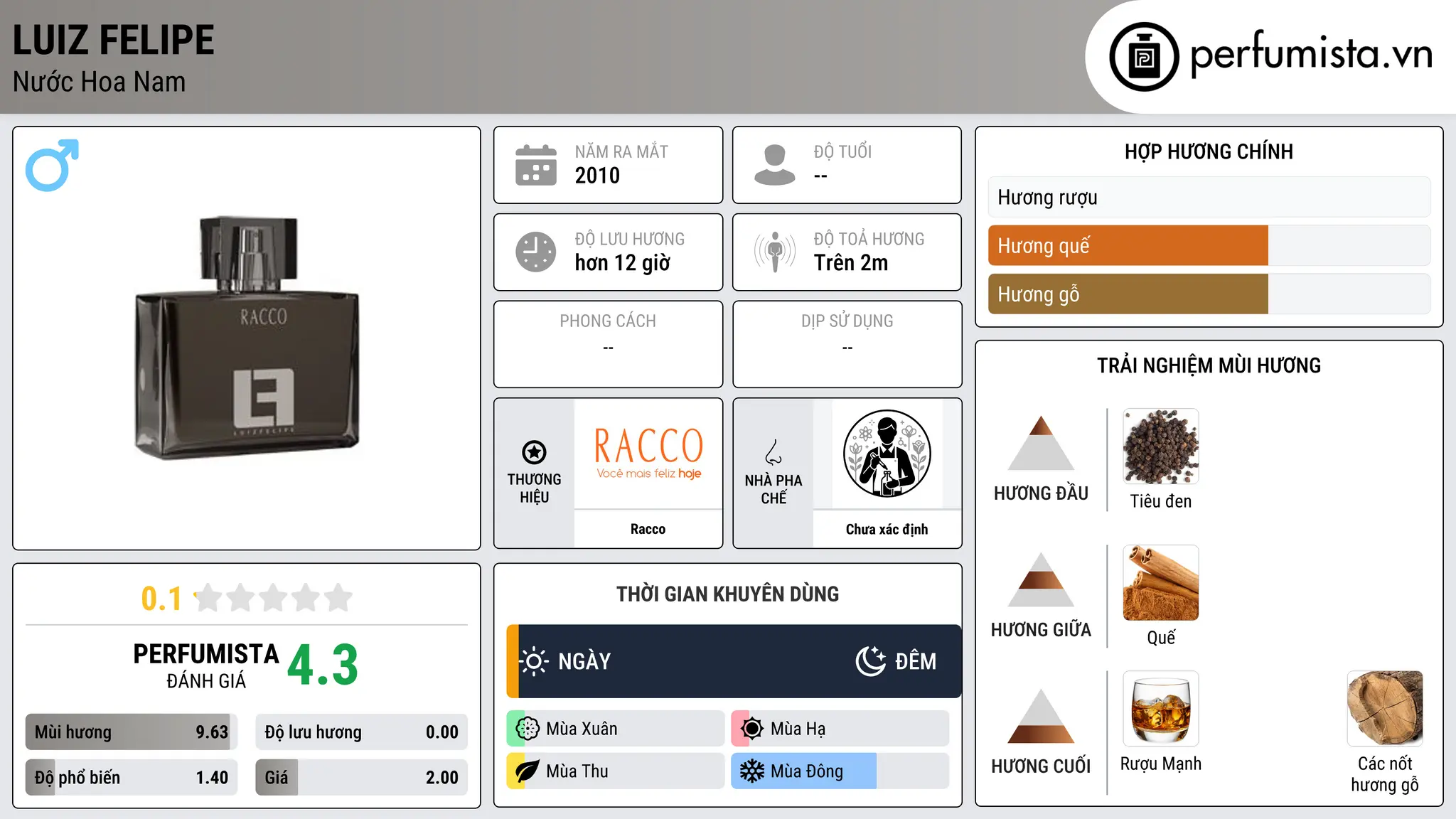Screen dimensions: 1456x819
Task: Click the PHONG CÁCH heading
Action: [x=608, y=321]
